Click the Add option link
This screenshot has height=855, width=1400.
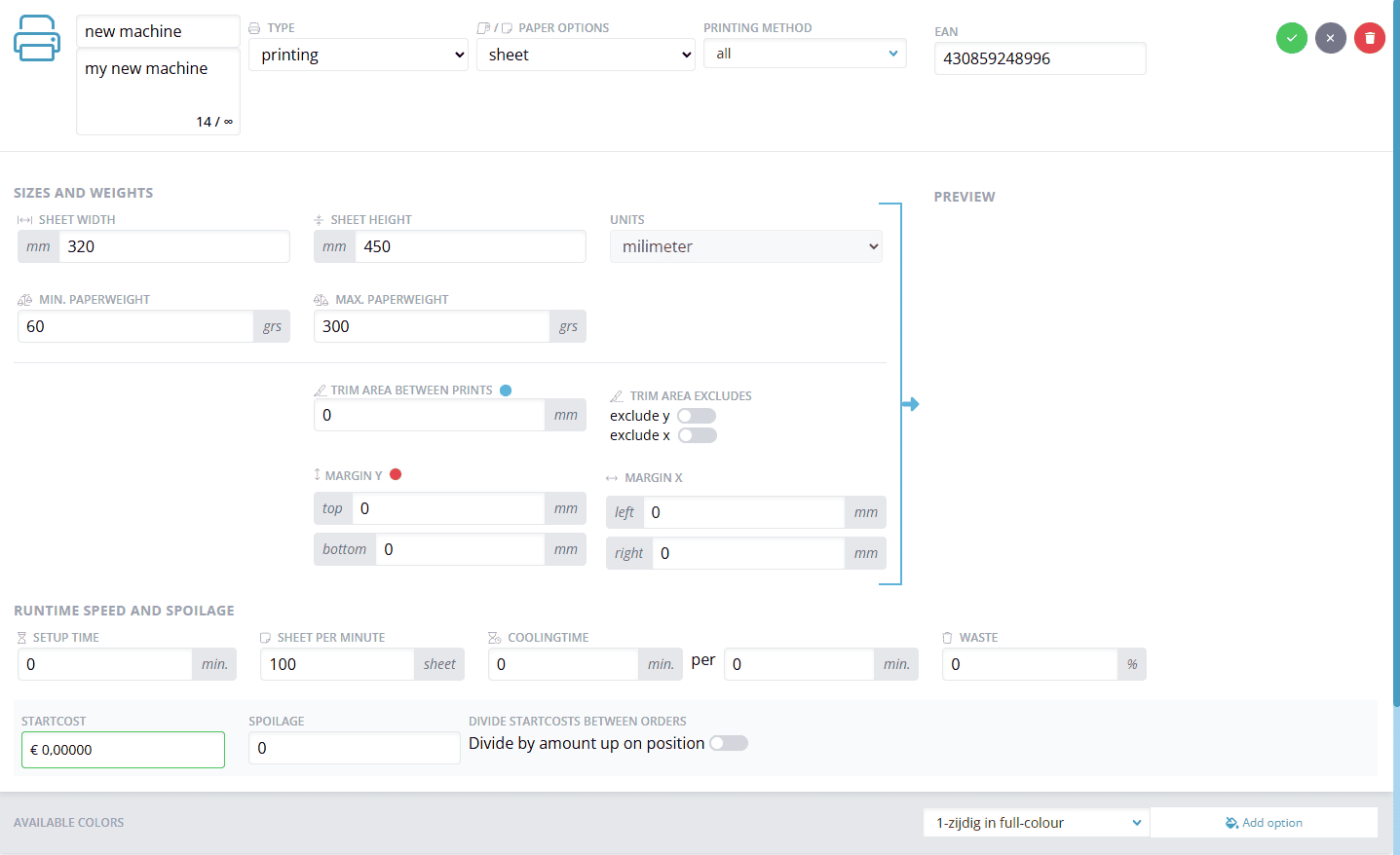1271,823
